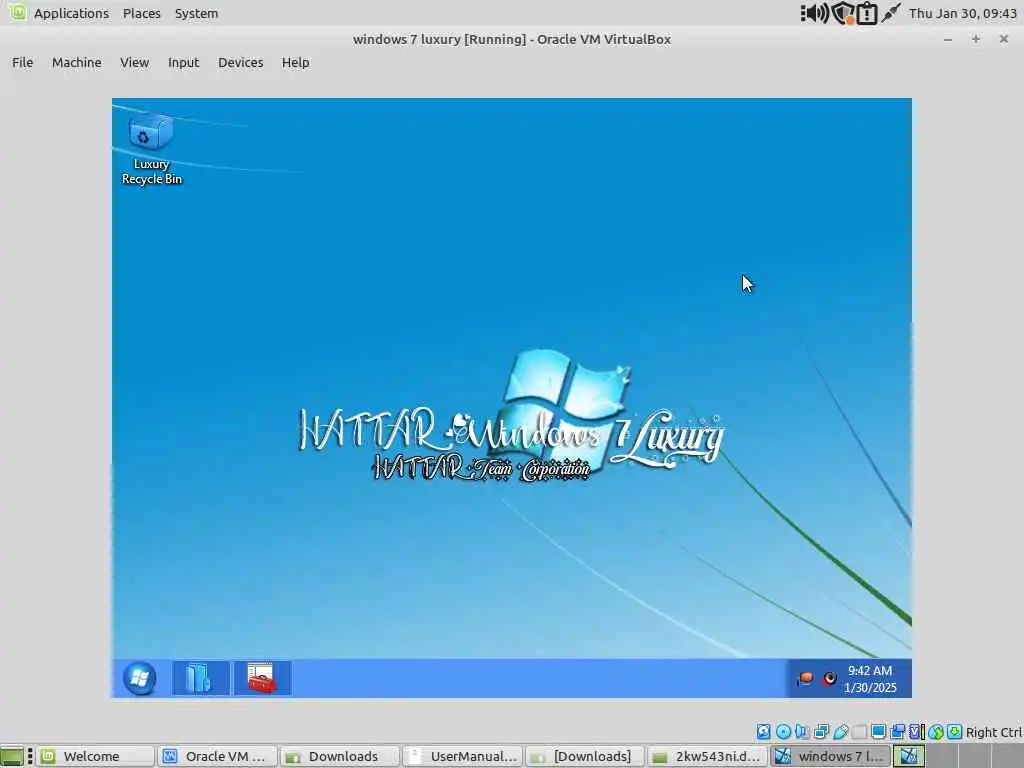Viewport: 1024px width, 768px height.
Task: Open the System menu in top panel
Action: (196, 13)
